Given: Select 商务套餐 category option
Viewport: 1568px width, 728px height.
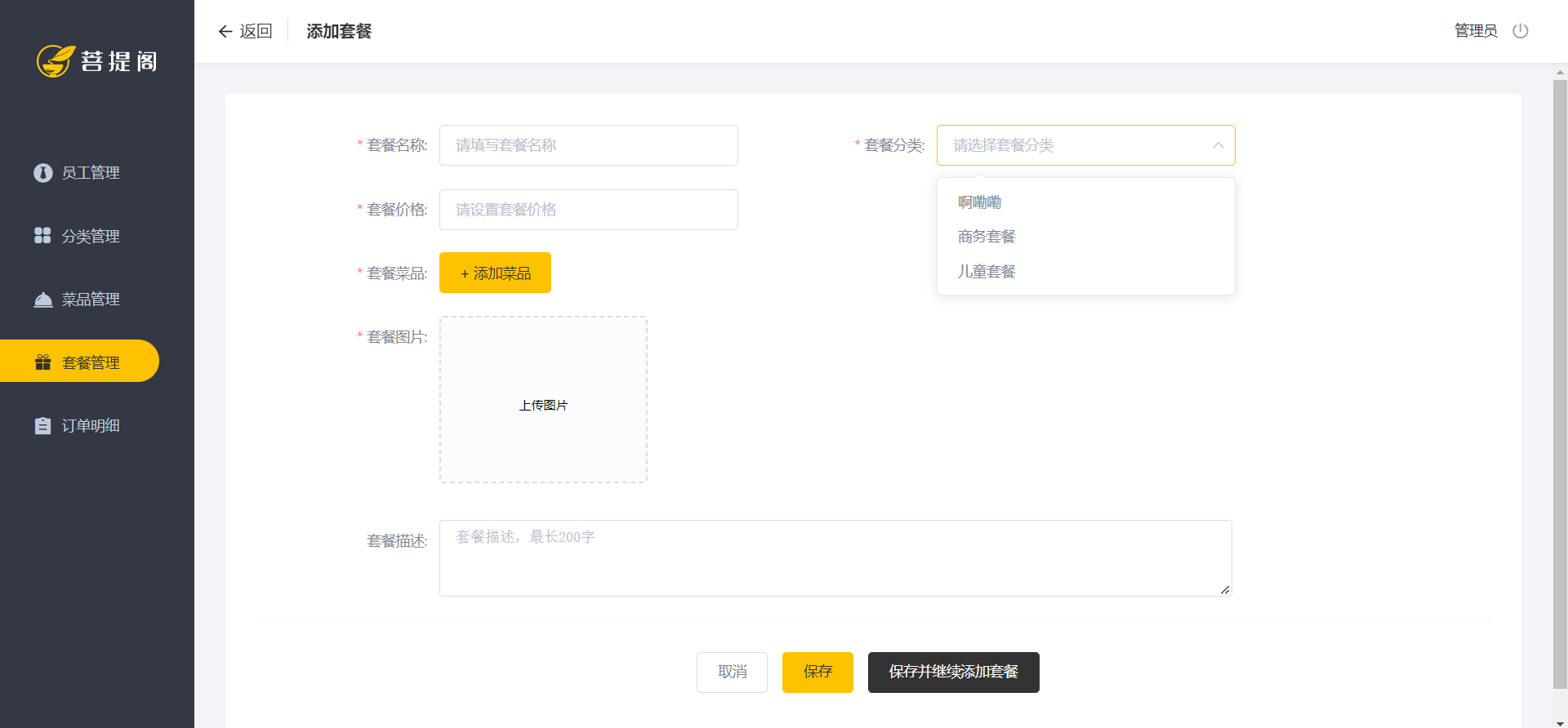Looking at the screenshot, I should coord(1085,237).
